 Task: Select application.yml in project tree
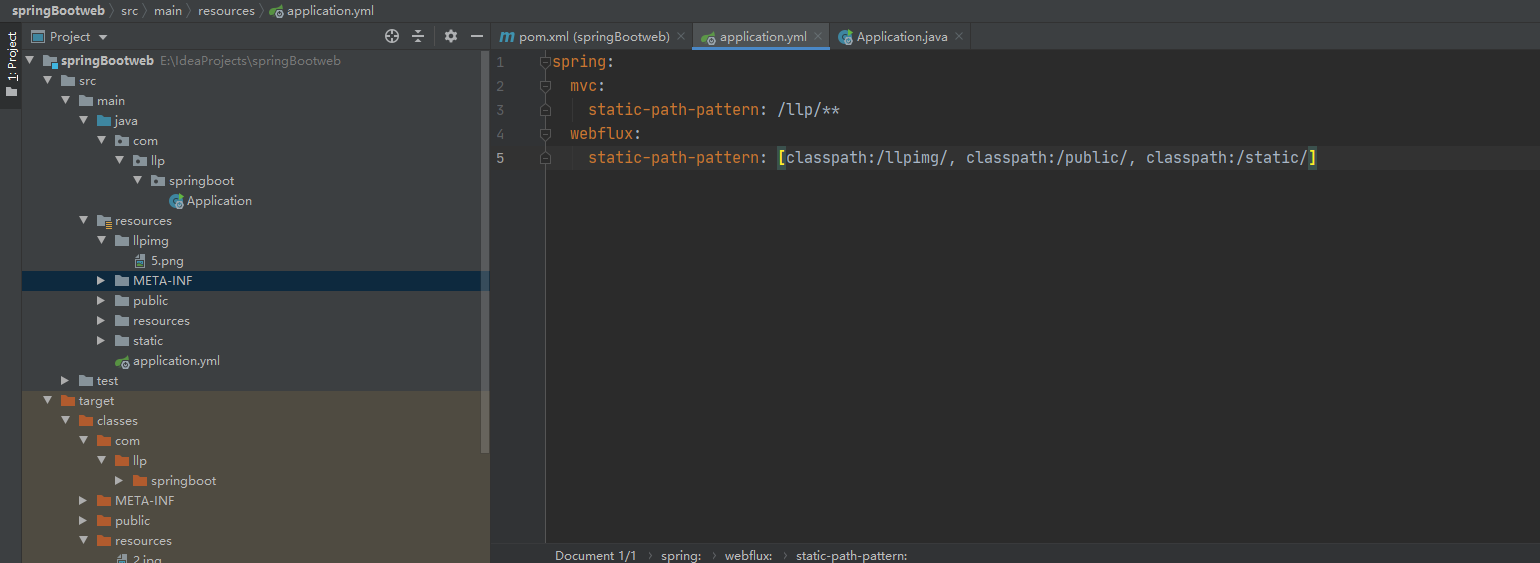[176, 361]
